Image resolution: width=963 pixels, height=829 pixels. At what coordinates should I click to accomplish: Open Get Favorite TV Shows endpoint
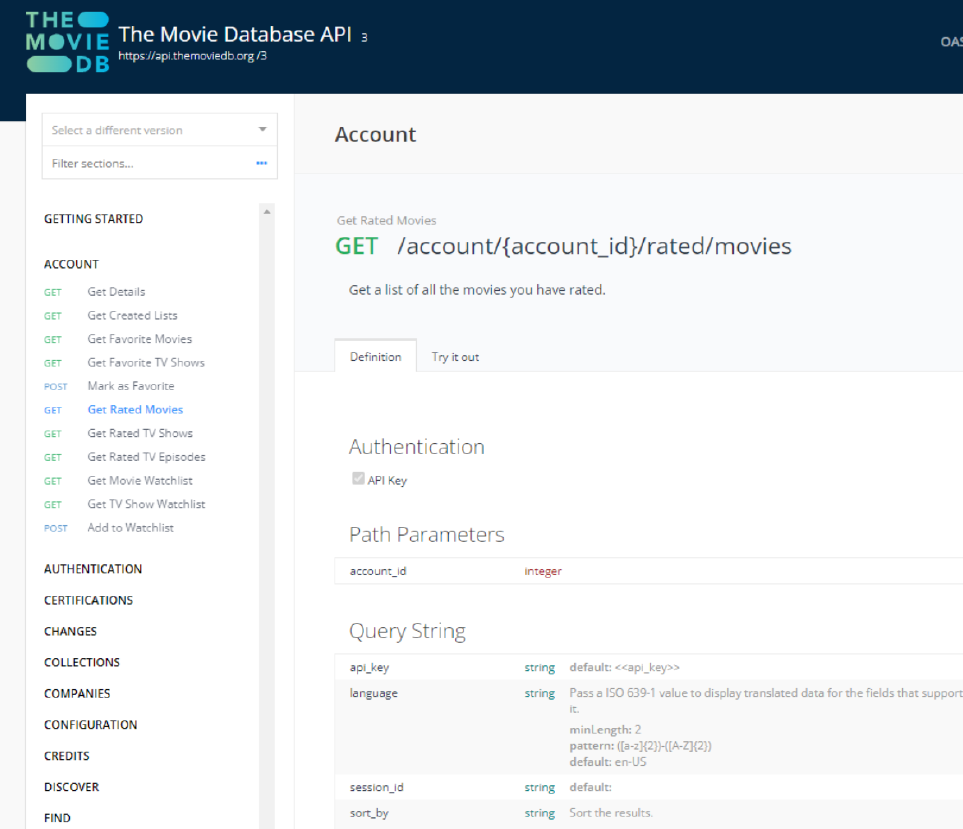146,363
